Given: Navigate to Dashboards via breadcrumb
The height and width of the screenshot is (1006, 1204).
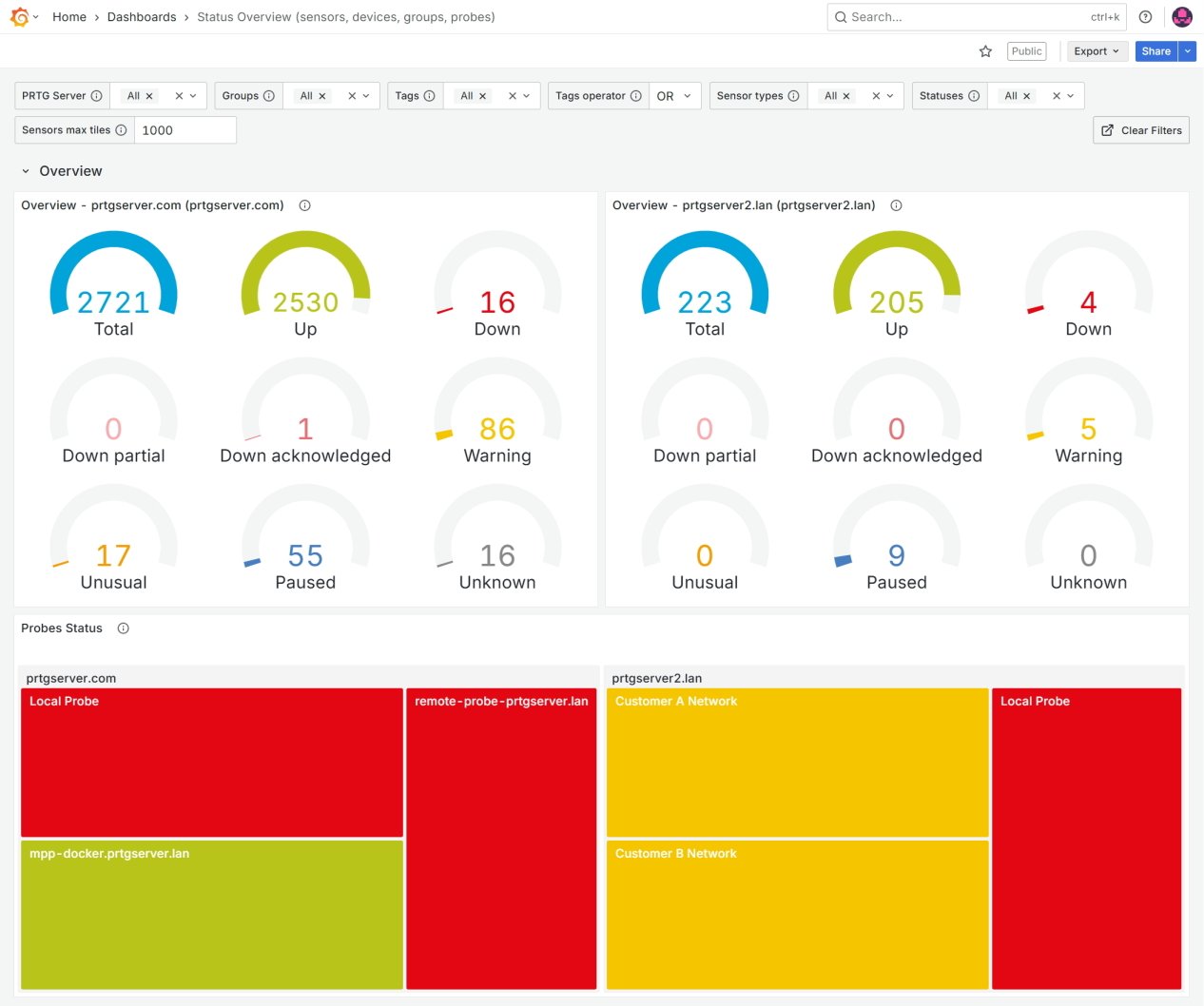Looking at the screenshot, I should click(x=142, y=16).
